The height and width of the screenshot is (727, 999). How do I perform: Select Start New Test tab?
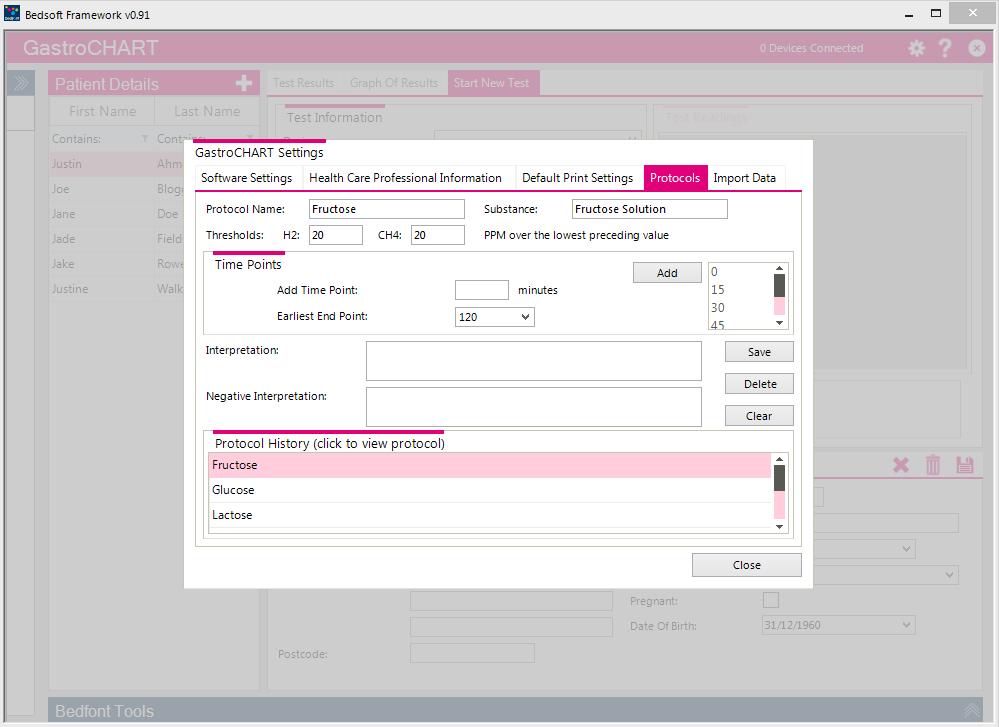(x=492, y=83)
